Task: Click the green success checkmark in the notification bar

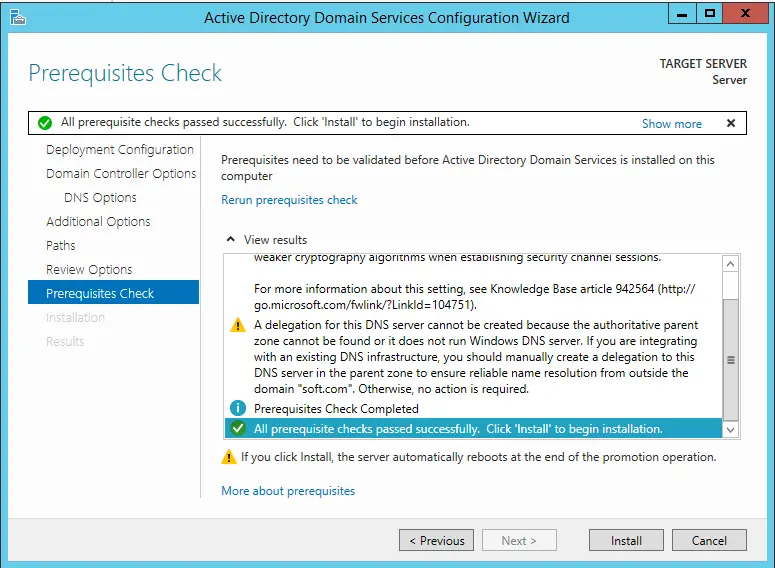Action: click(x=44, y=123)
